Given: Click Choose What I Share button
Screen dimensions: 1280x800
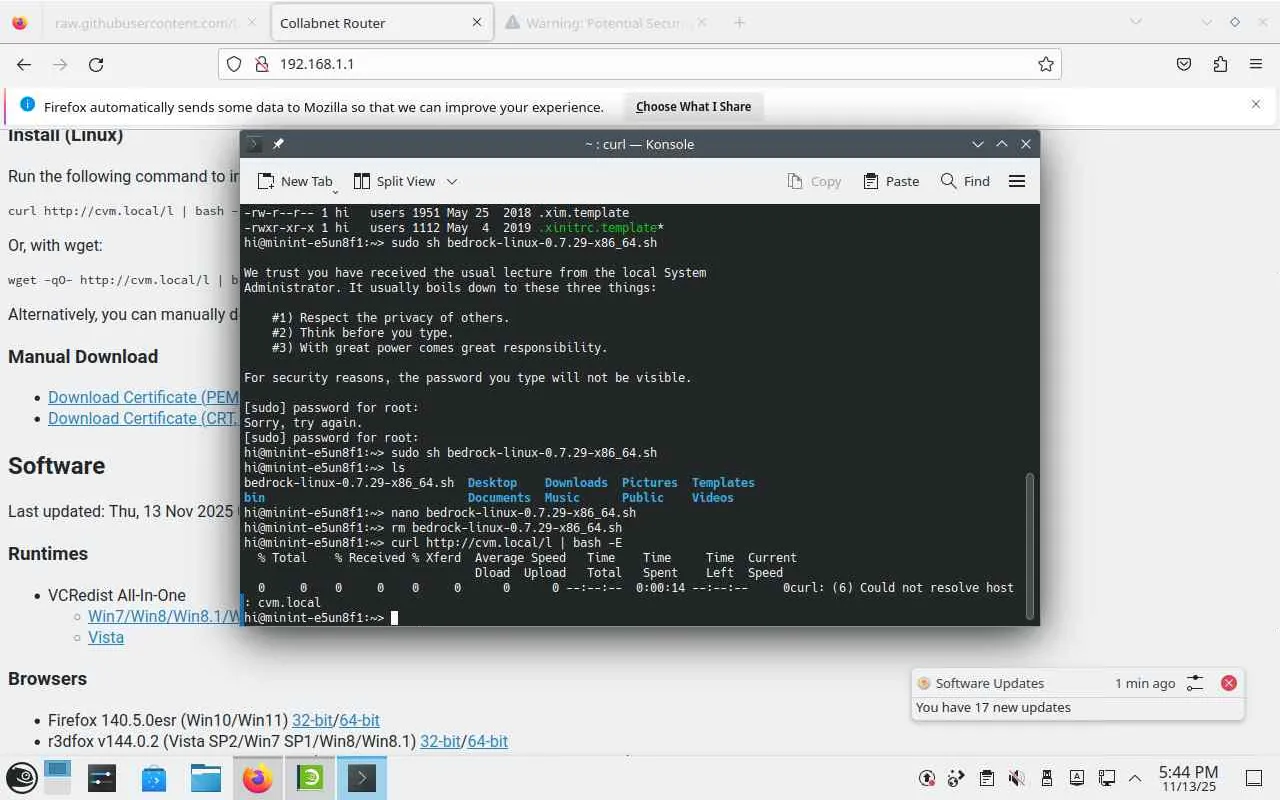Looking at the screenshot, I should coord(693,106).
